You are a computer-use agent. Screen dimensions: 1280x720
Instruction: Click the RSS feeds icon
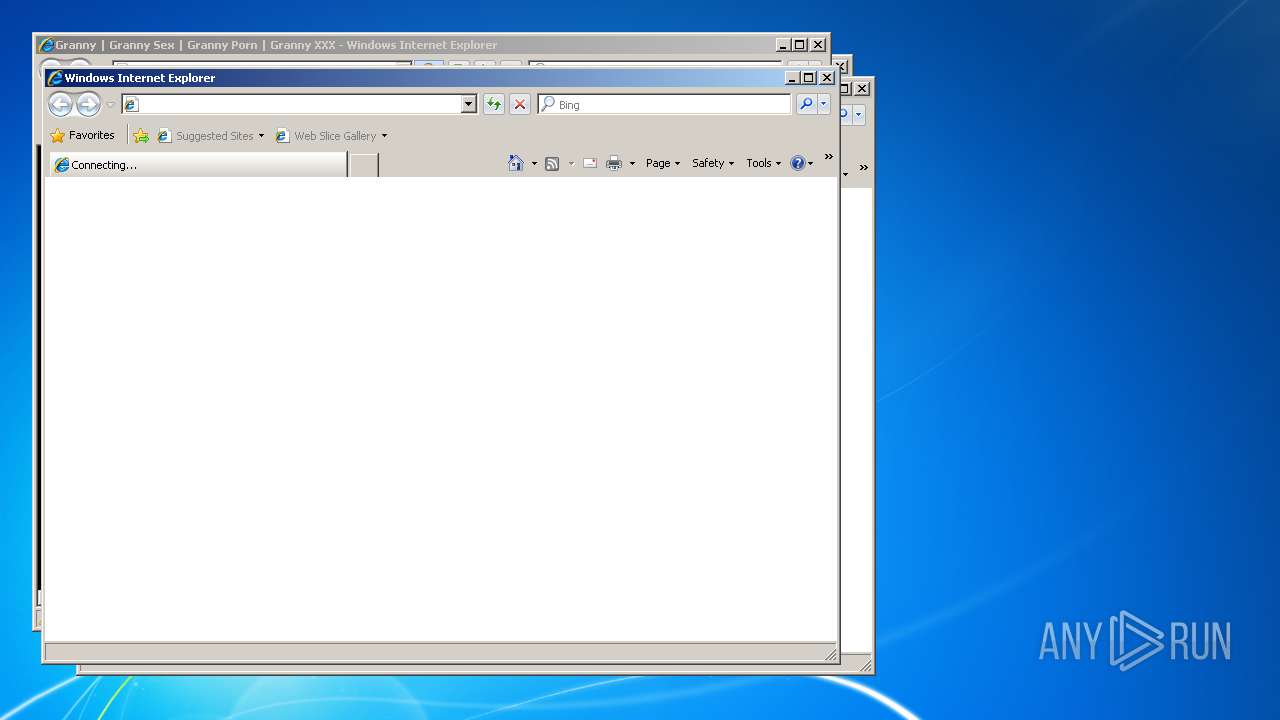click(x=552, y=163)
